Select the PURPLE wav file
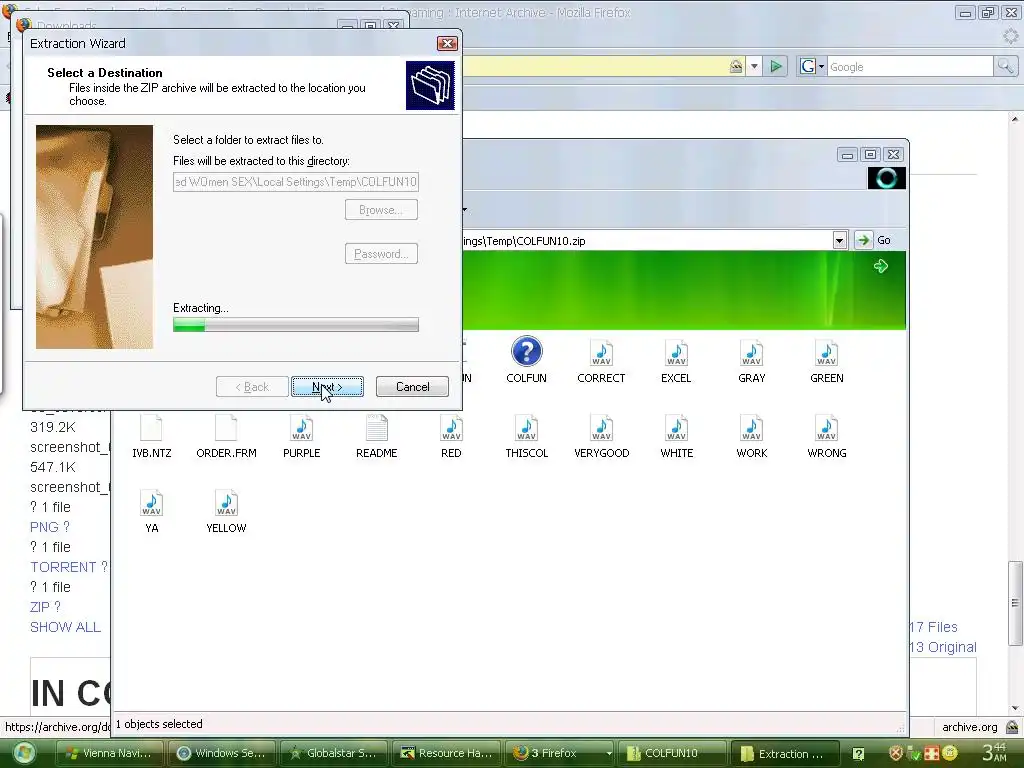This screenshot has width=1024, height=768. click(x=301, y=436)
